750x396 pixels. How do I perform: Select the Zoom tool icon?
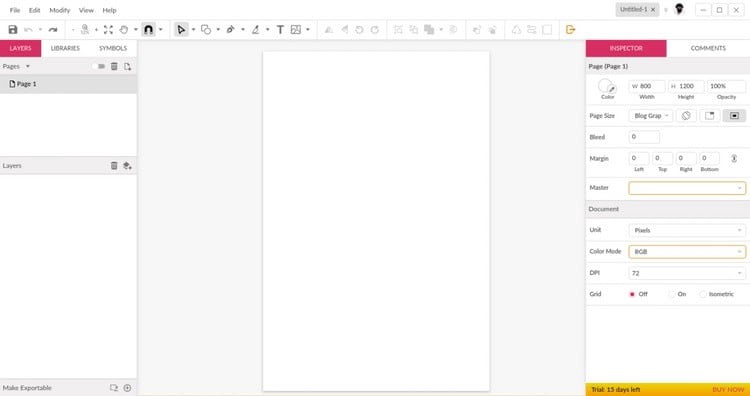tap(85, 30)
